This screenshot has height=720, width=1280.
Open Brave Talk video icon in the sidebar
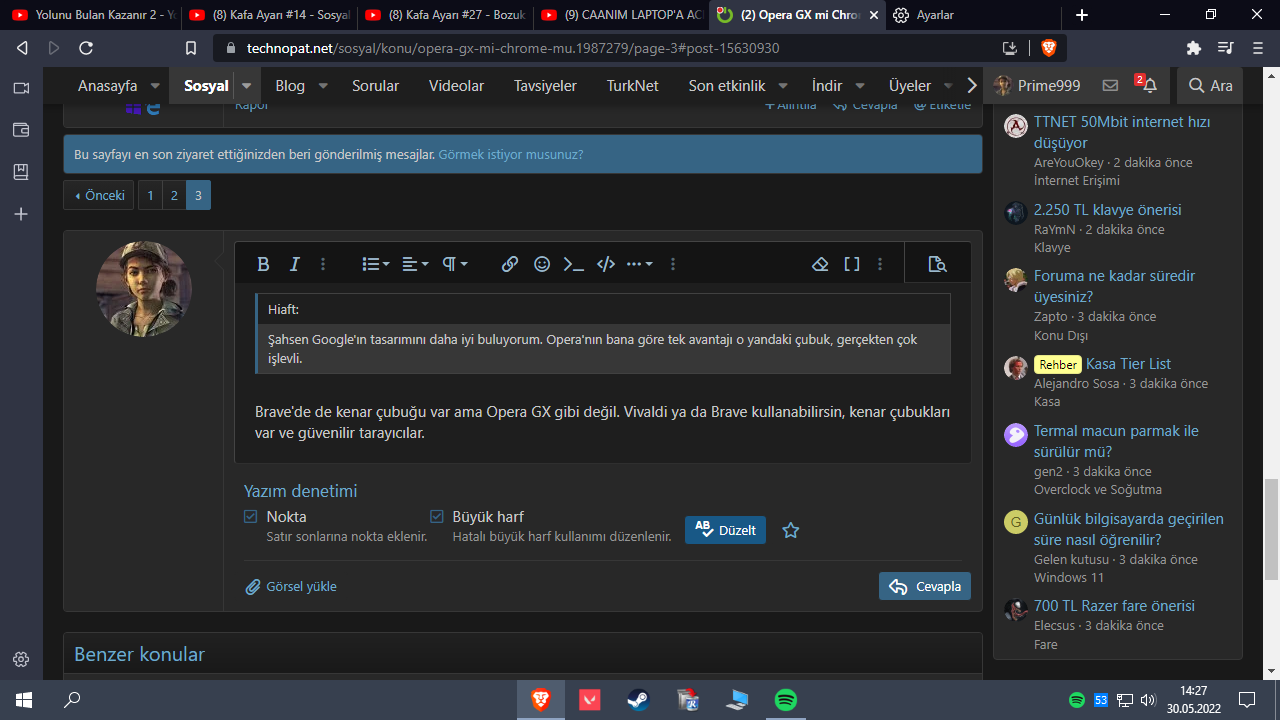point(21,88)
